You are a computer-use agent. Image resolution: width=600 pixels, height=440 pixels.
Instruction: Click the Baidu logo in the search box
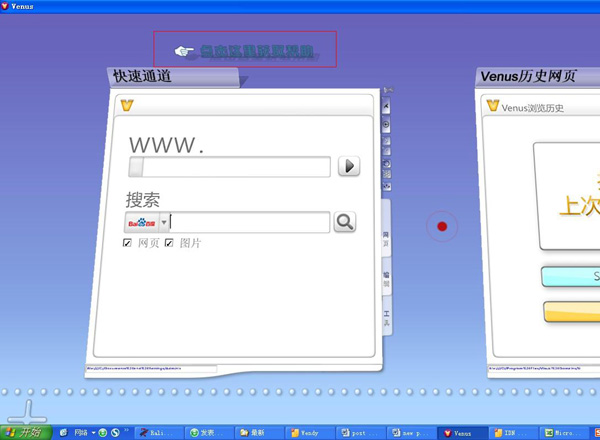(x=141, y=222)
